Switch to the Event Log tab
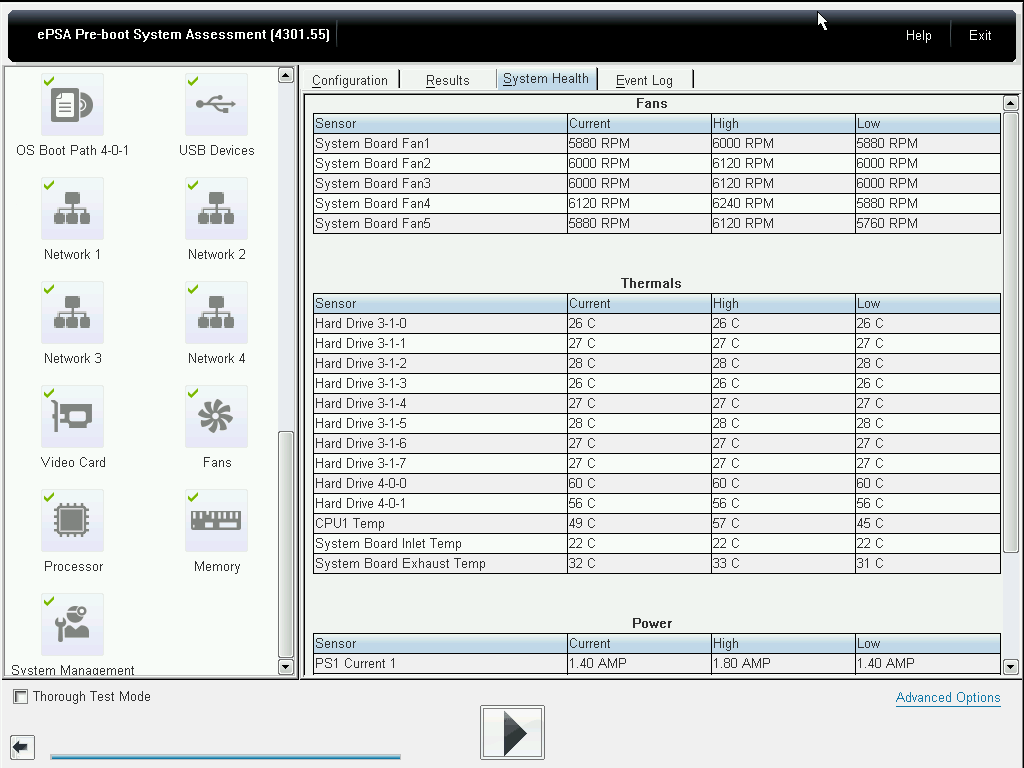This screenshot has height=768, width=1024. tap(644, 80)
